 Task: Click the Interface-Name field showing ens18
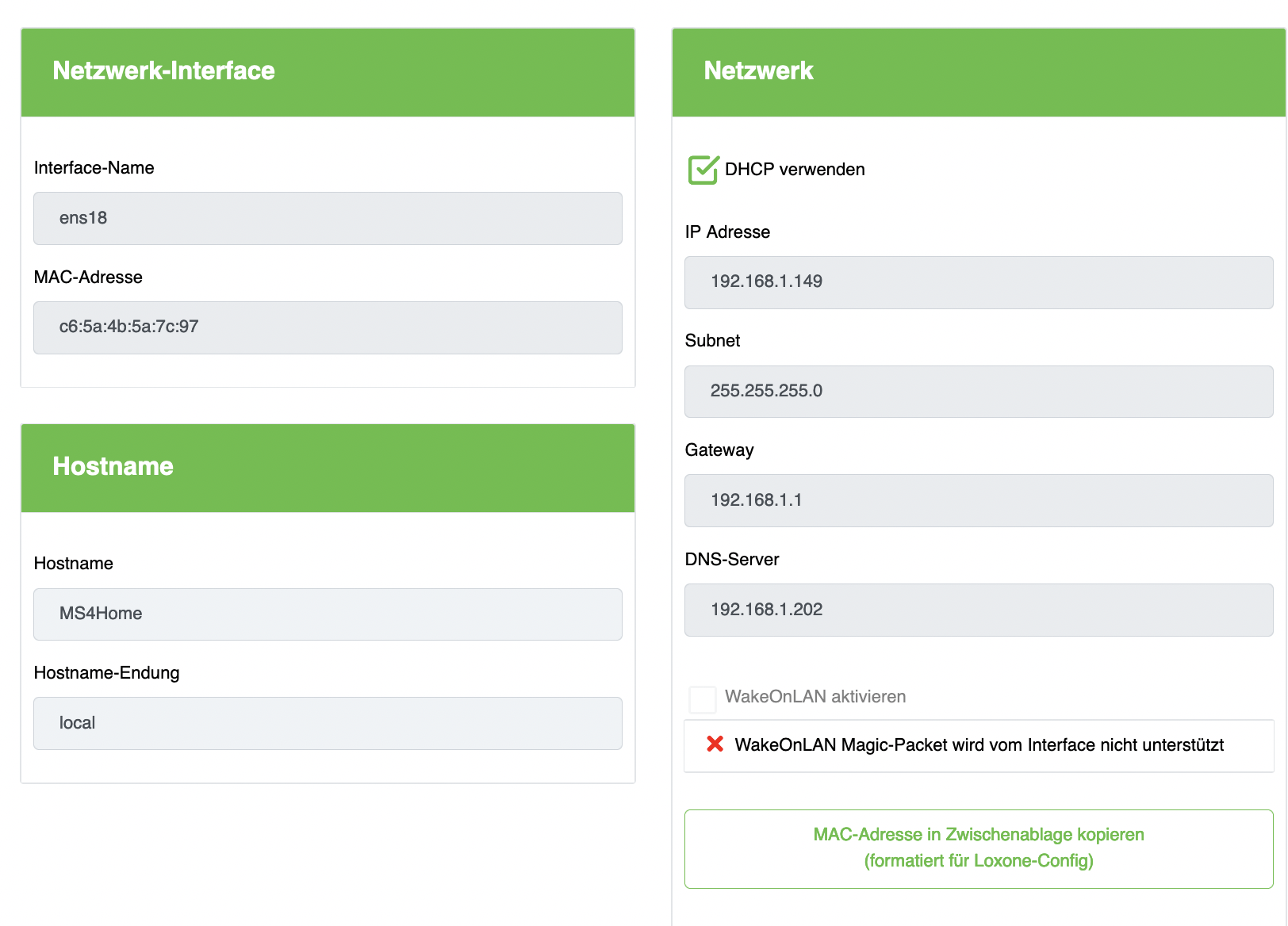pos(328,218)
